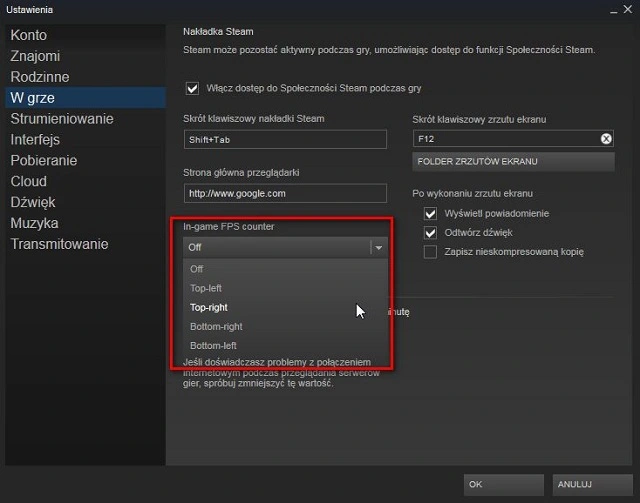This screenshot has height=503, width=640.
Task: Select Top-right in FPS counter list
Action: [x=209, y=307]
